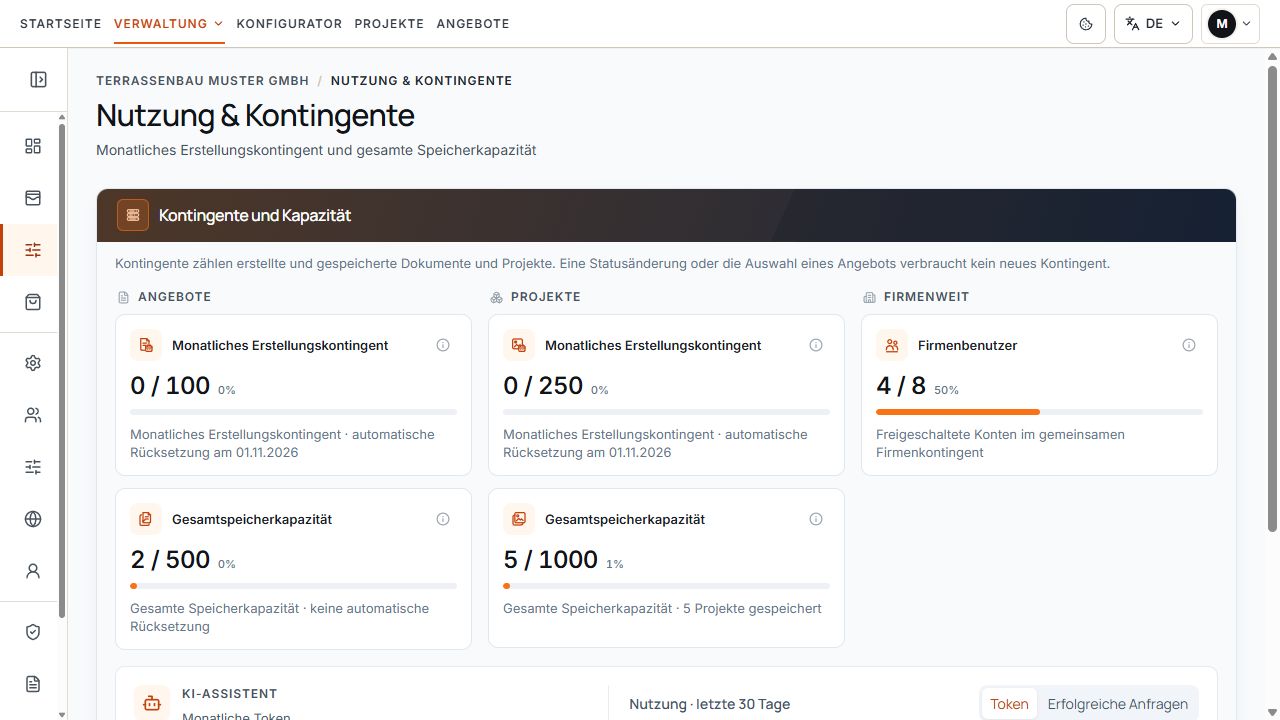Click the 'KI-ASSISTENT' section label
The width and height of the screenshot is (1280, 720).
point(230,693)
